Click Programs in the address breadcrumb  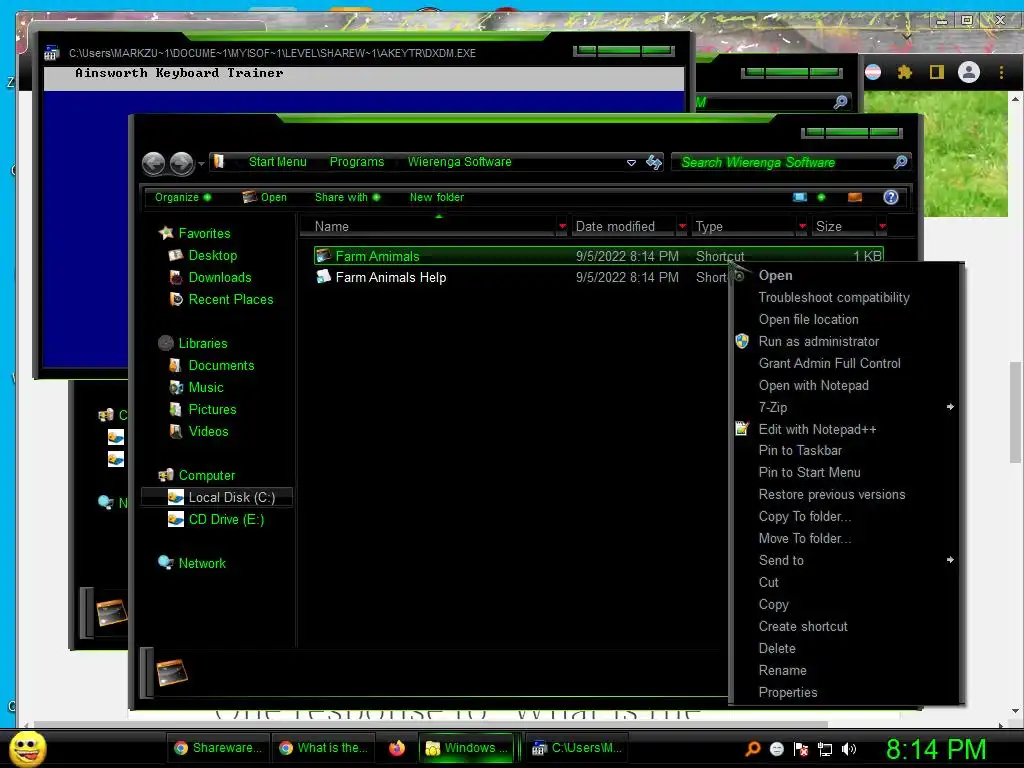[357, 162]
